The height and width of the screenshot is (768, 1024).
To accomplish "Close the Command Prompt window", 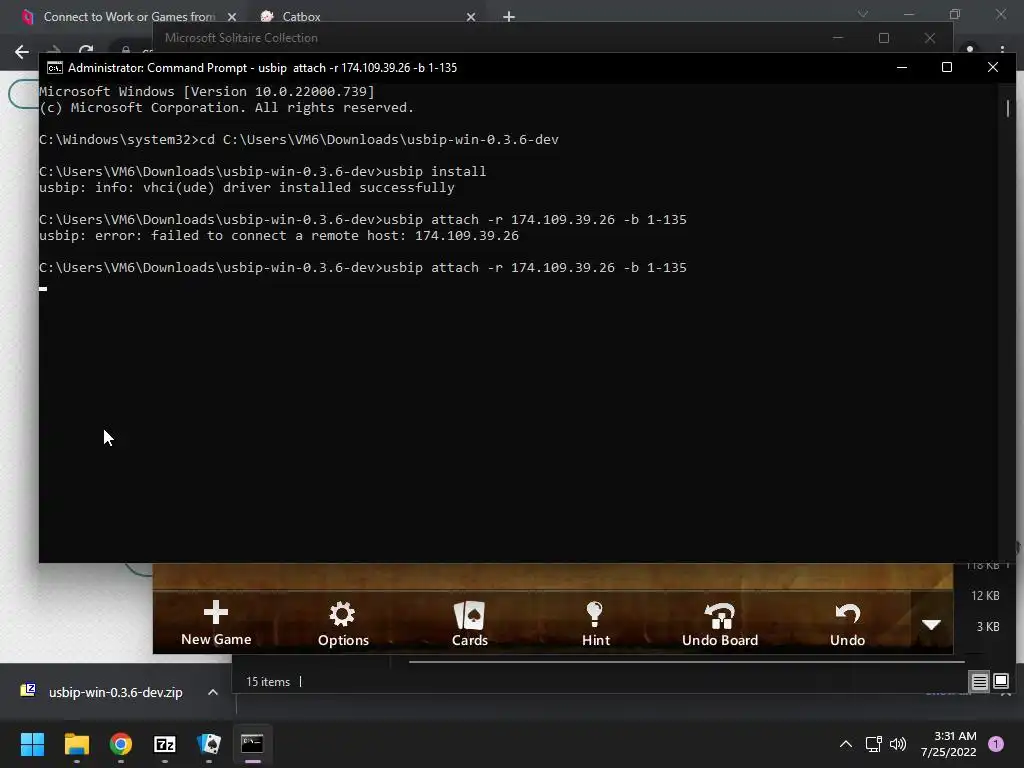I will (x=993, y=67).
